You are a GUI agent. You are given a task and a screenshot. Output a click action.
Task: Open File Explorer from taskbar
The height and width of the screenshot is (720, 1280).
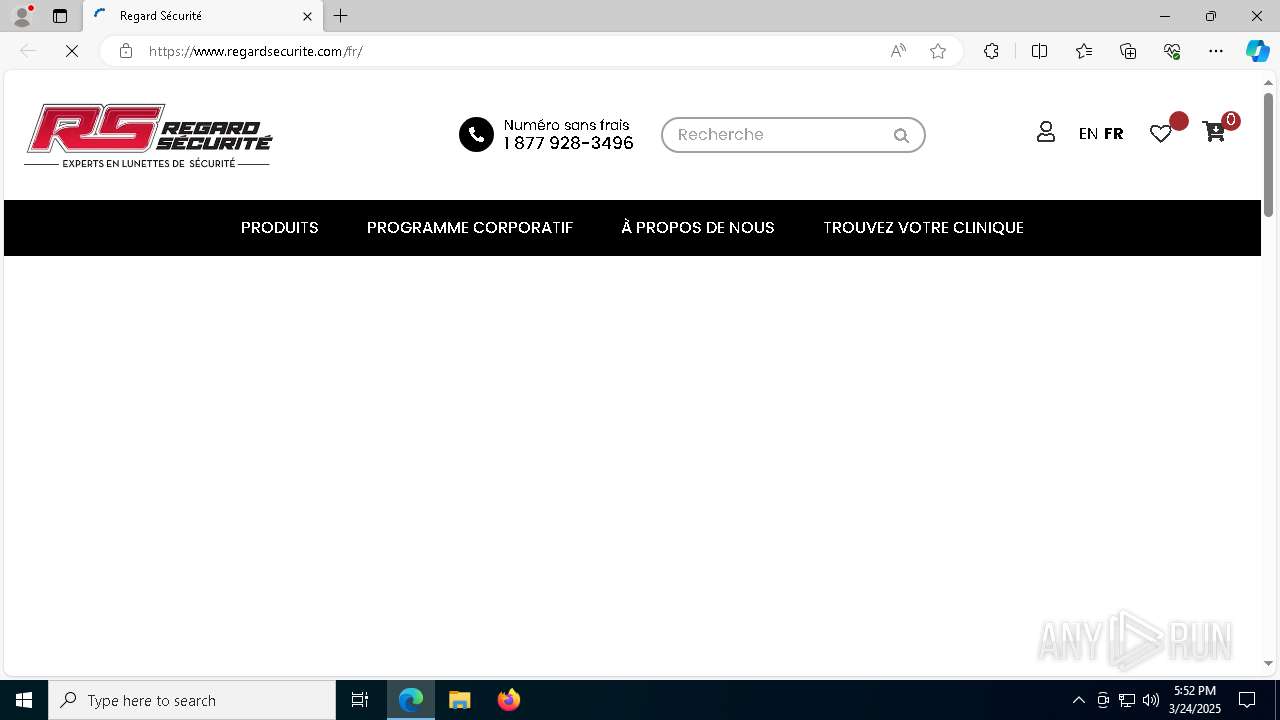click(460, 700)
